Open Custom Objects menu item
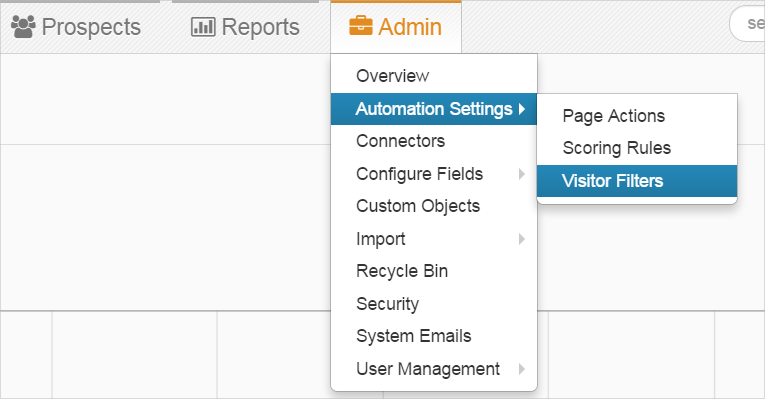The width and height of the screenshot is (765, 399). (434, 206)
